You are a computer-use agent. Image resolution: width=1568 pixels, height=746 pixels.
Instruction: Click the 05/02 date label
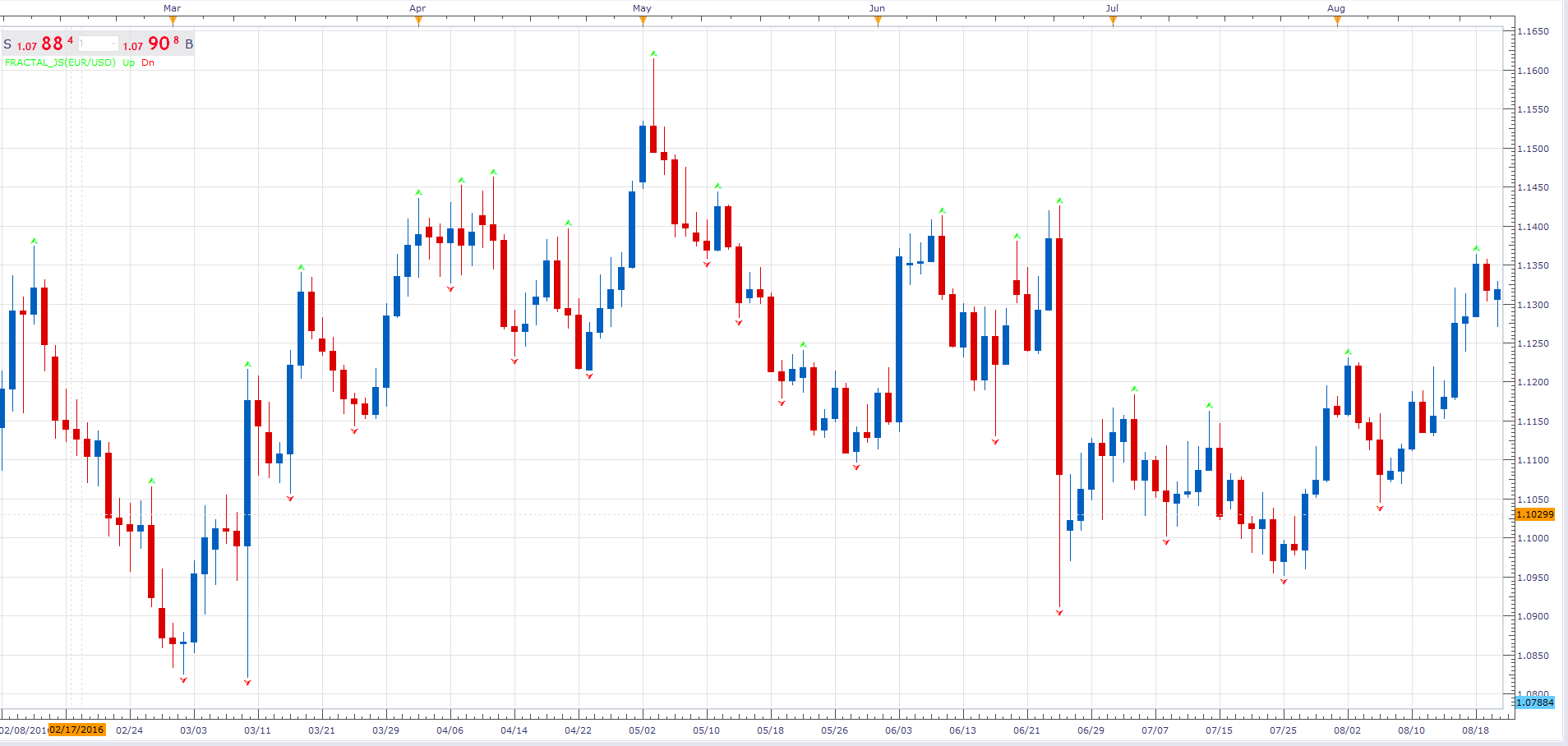tap(642, 730)
